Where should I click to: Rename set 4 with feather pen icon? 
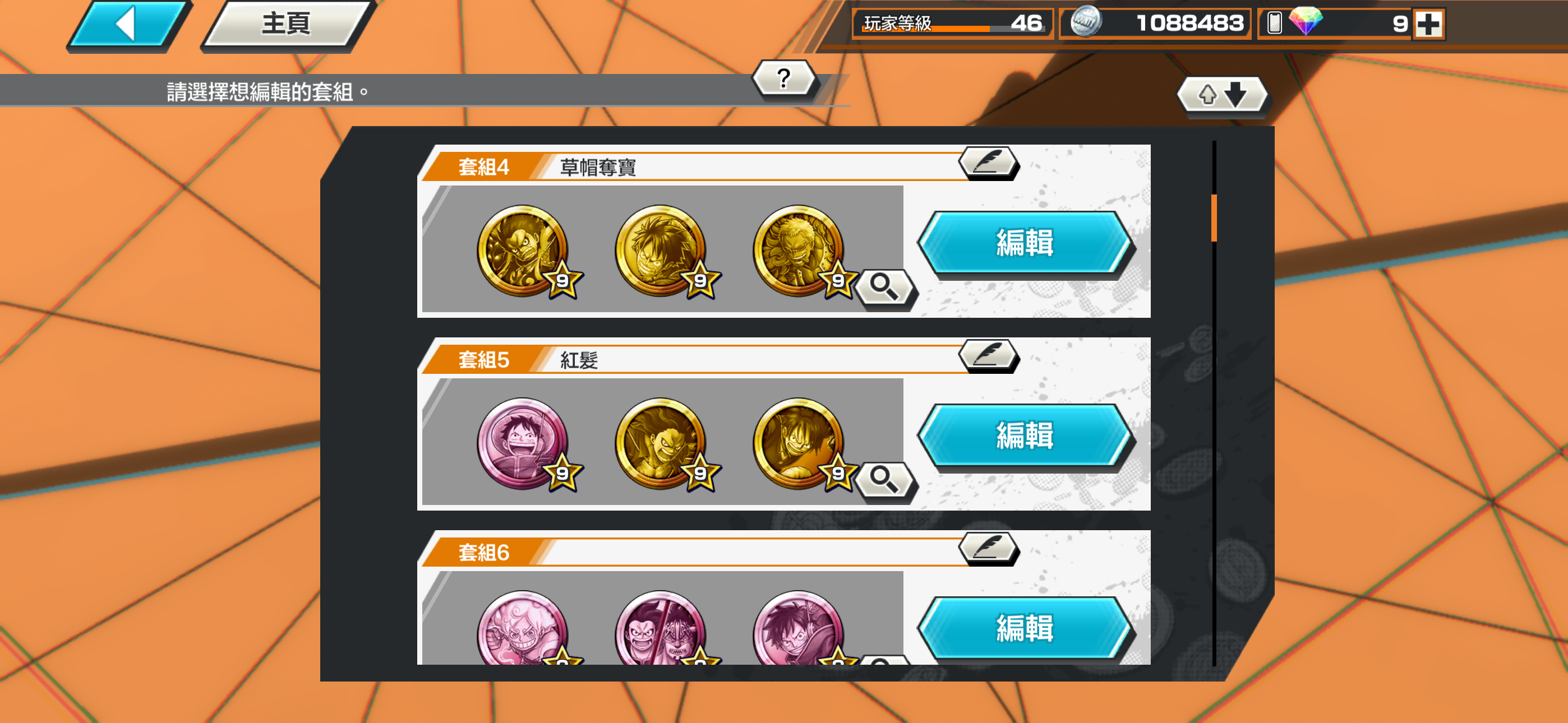[x=989, y=163]
